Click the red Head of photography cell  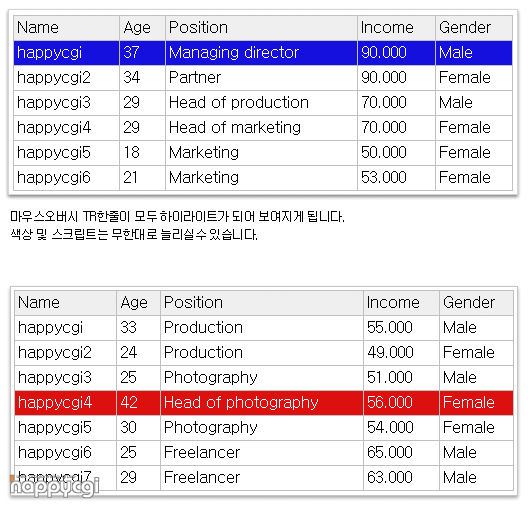tap(262, 403)
